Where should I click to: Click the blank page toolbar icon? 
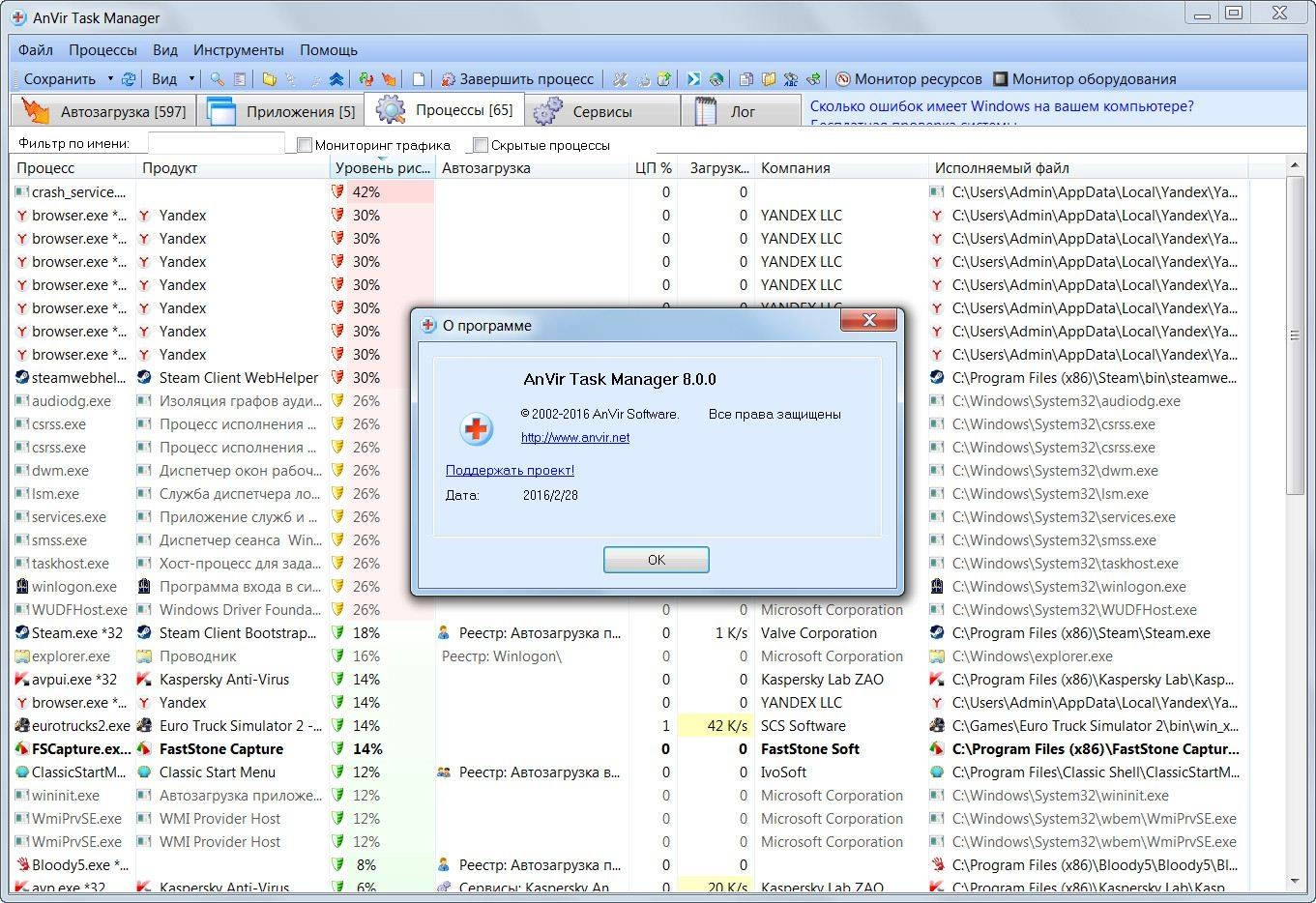[x=419, y=79]
